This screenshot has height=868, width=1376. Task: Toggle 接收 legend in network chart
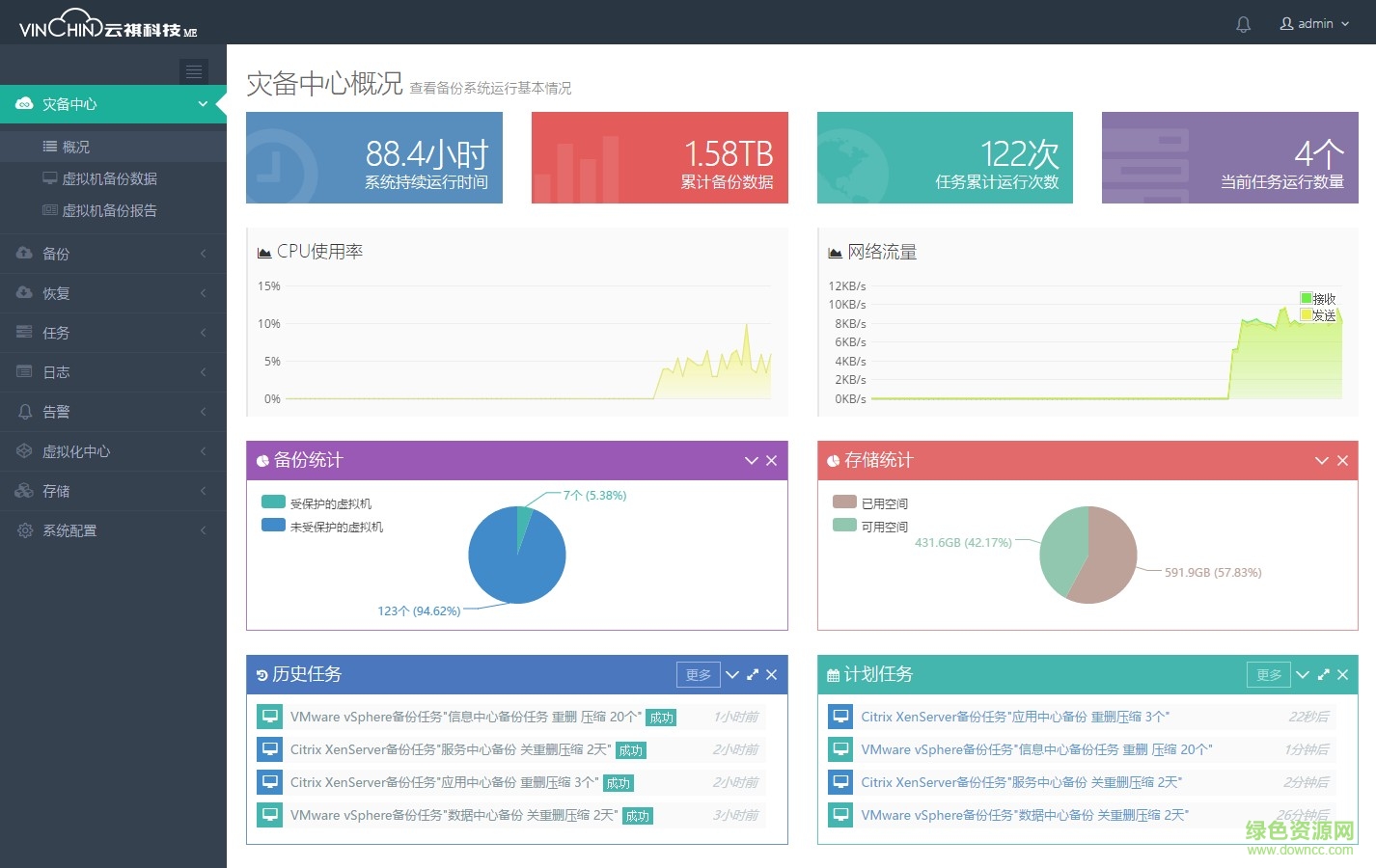(x=1307, y=299)
